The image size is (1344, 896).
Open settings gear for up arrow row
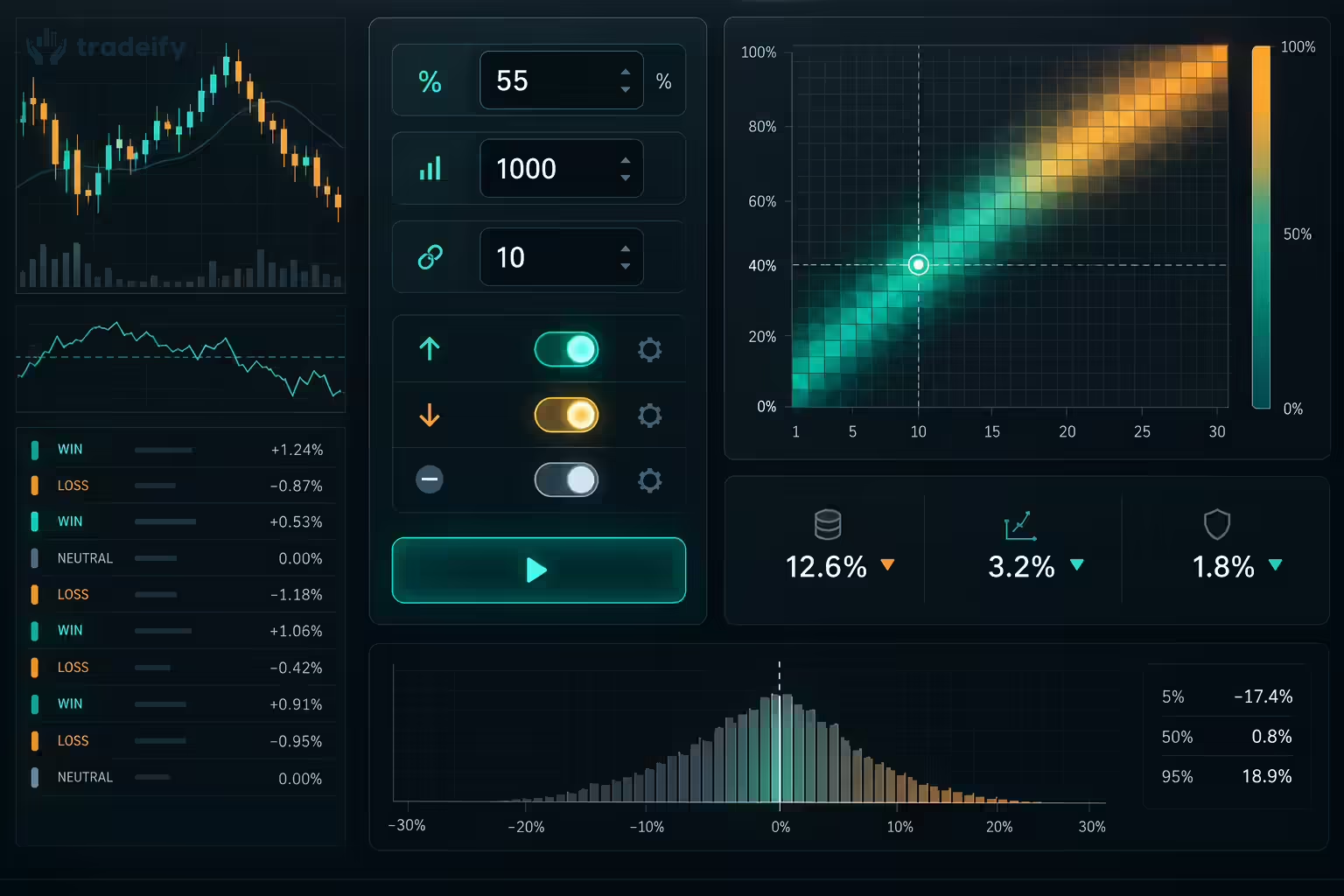pyautogui.click(x=649, y=349)
